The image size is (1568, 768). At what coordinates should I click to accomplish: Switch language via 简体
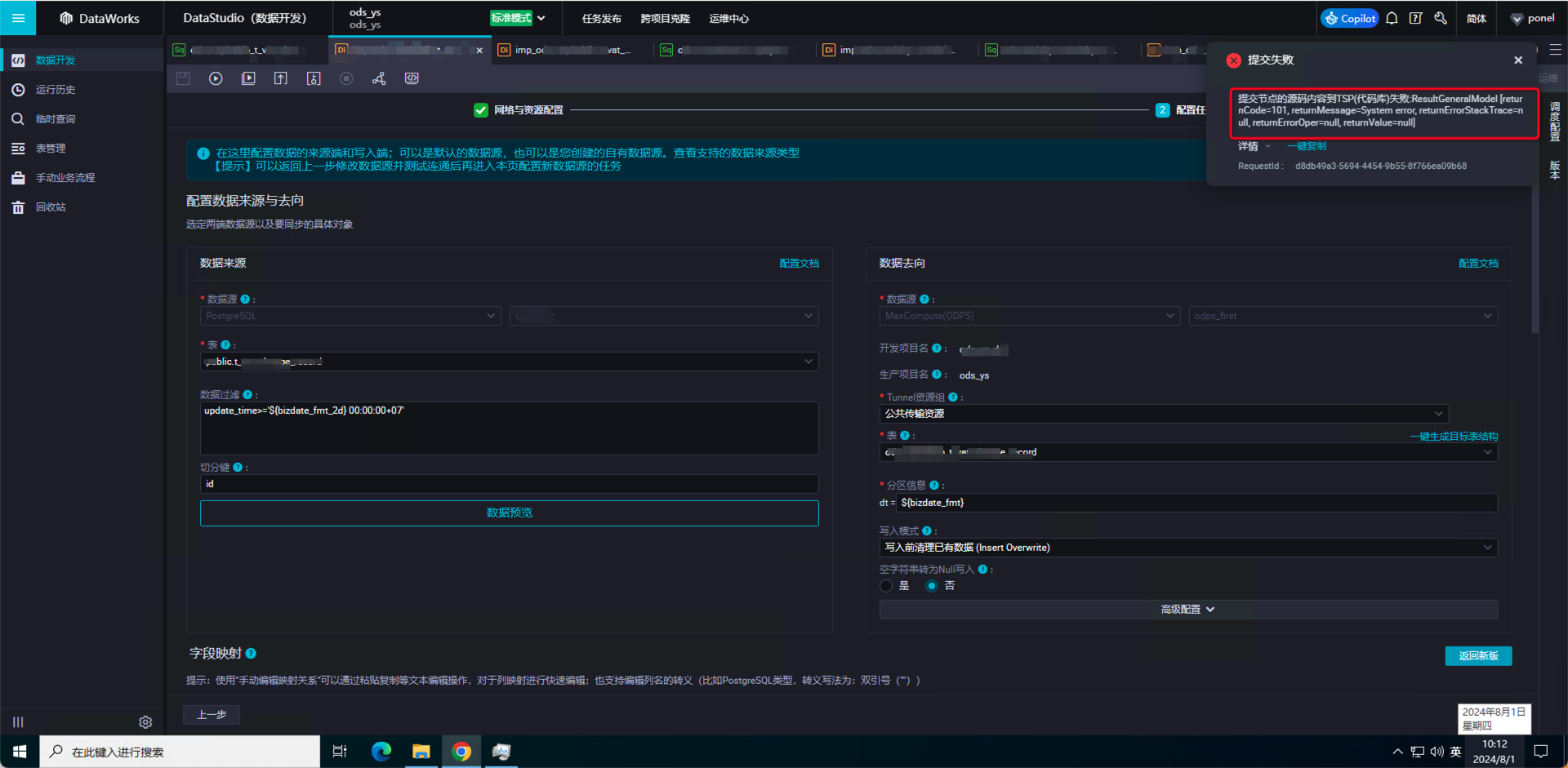[x=1477, y=18]
